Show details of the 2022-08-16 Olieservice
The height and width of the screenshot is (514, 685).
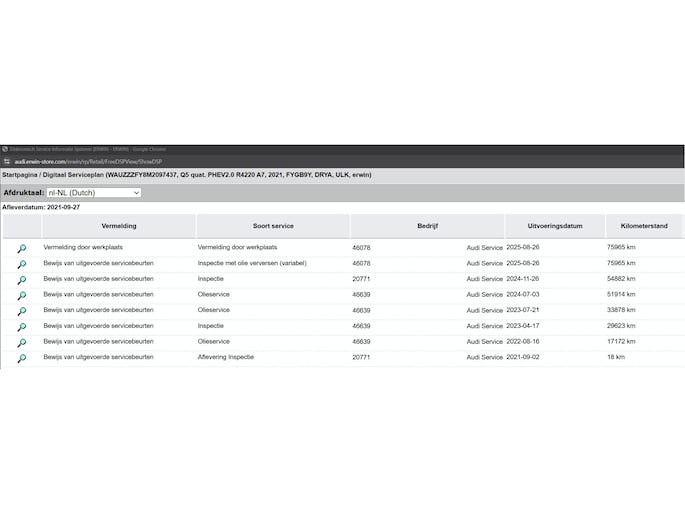tap(21, 343)
